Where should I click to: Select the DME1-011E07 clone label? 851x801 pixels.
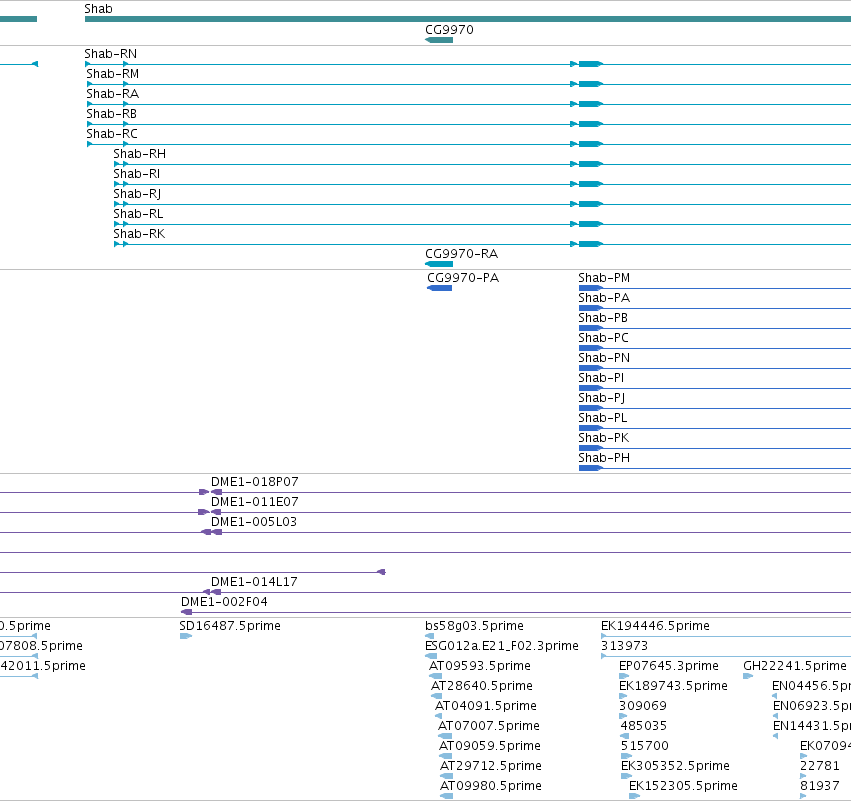tap(255, 502)
